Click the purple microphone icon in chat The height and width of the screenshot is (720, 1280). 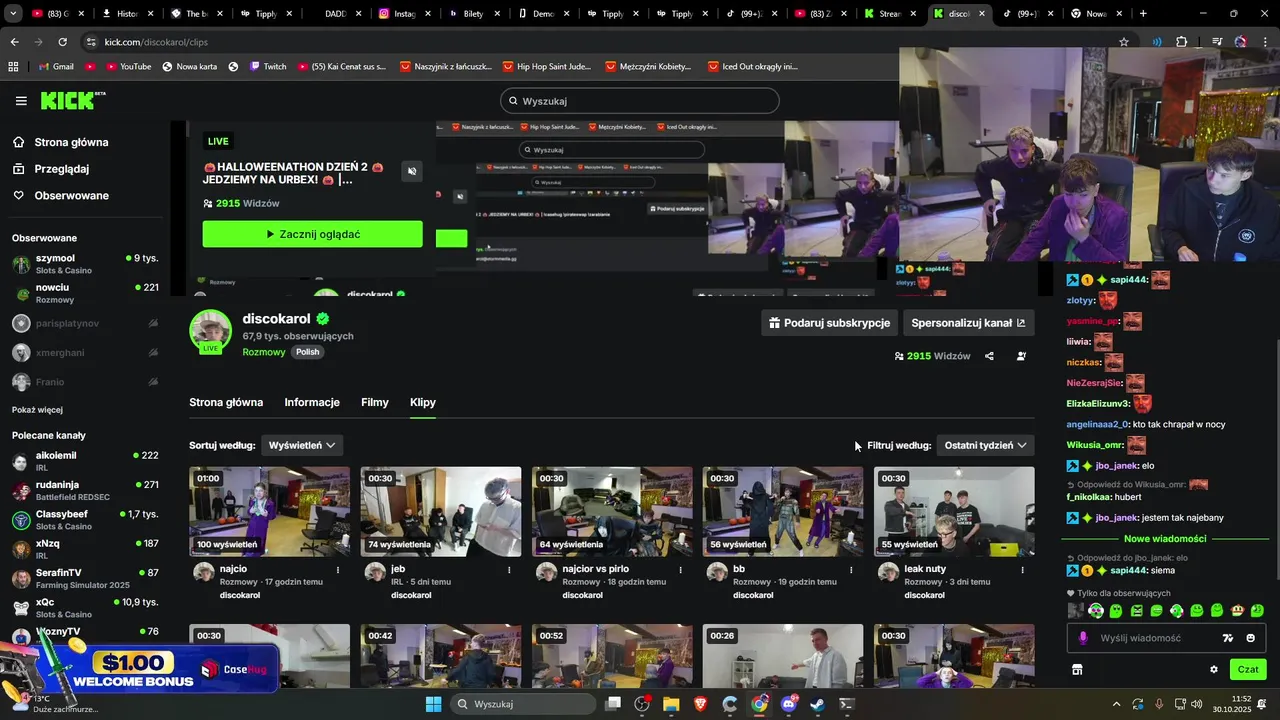pyautogui.click(x=1083, y=638)
